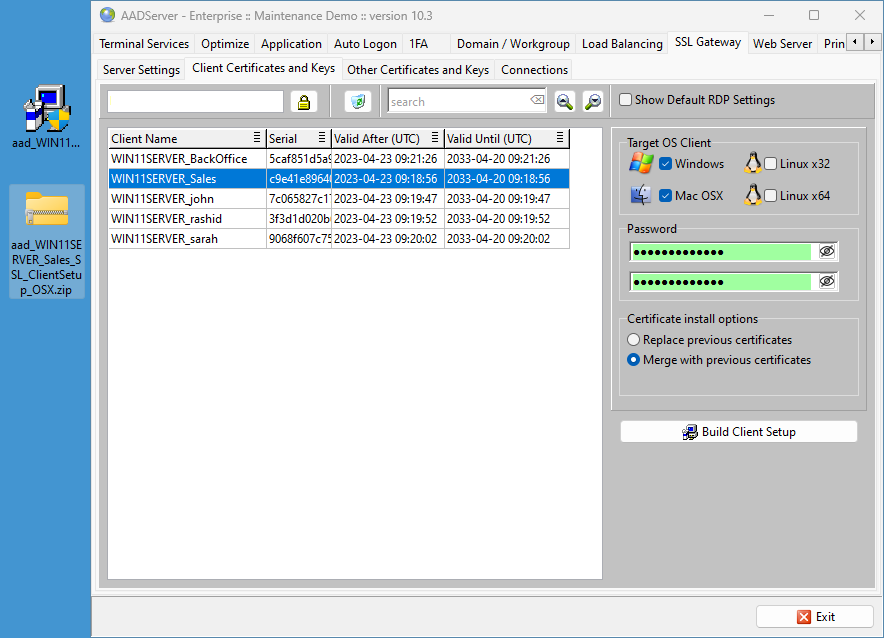This screenshot has height=638, width=884.
Task: Open the ClientSetup_OSX.zip desktop file
Action: point(46,240)
